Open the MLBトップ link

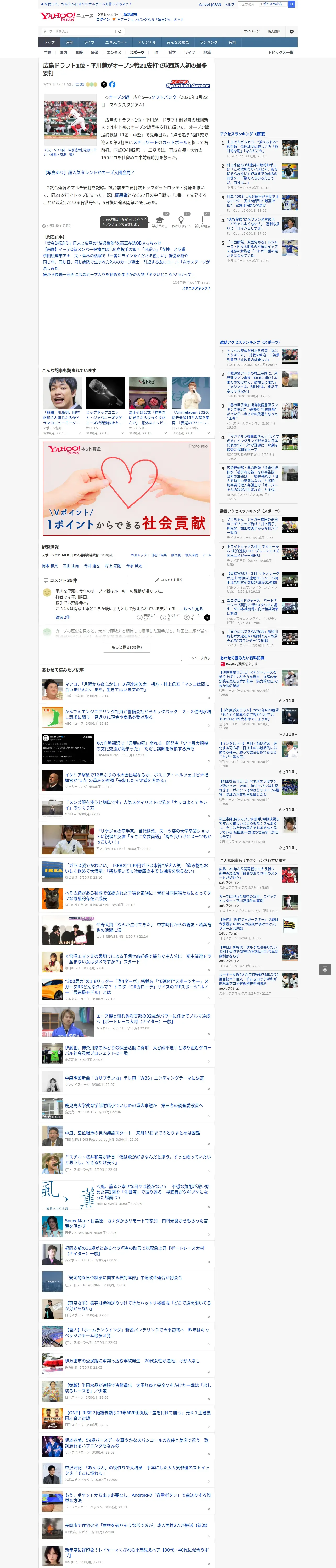138,555
